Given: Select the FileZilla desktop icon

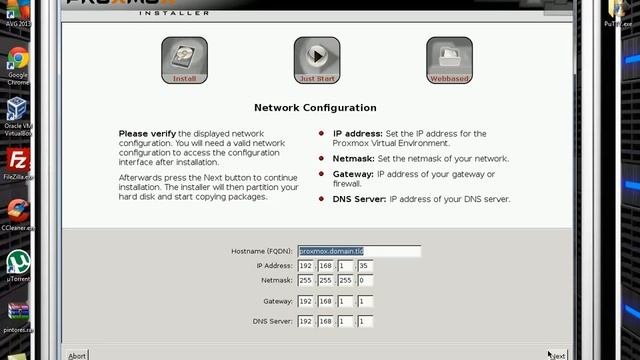Looking at the screenshot, I should 18,164.
